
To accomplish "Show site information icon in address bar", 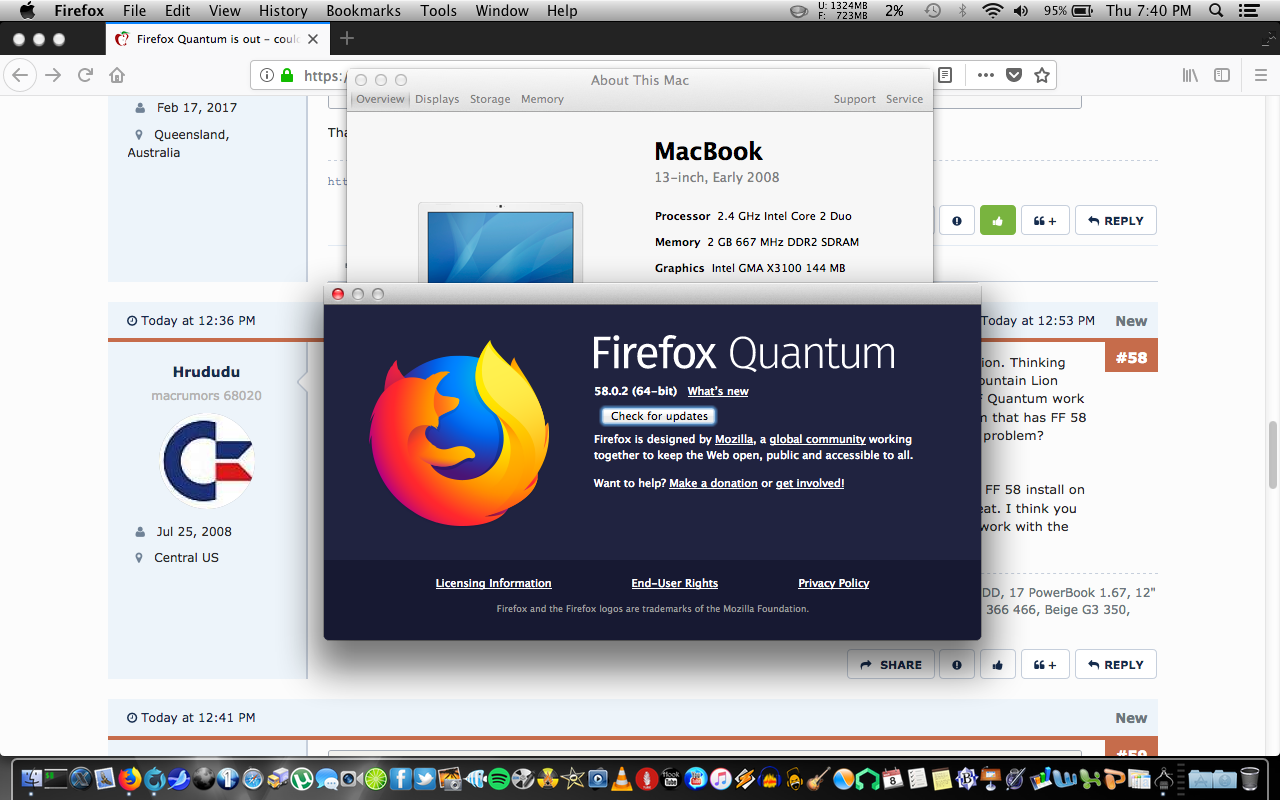I will pyautogui.click(x=267, y=75).
